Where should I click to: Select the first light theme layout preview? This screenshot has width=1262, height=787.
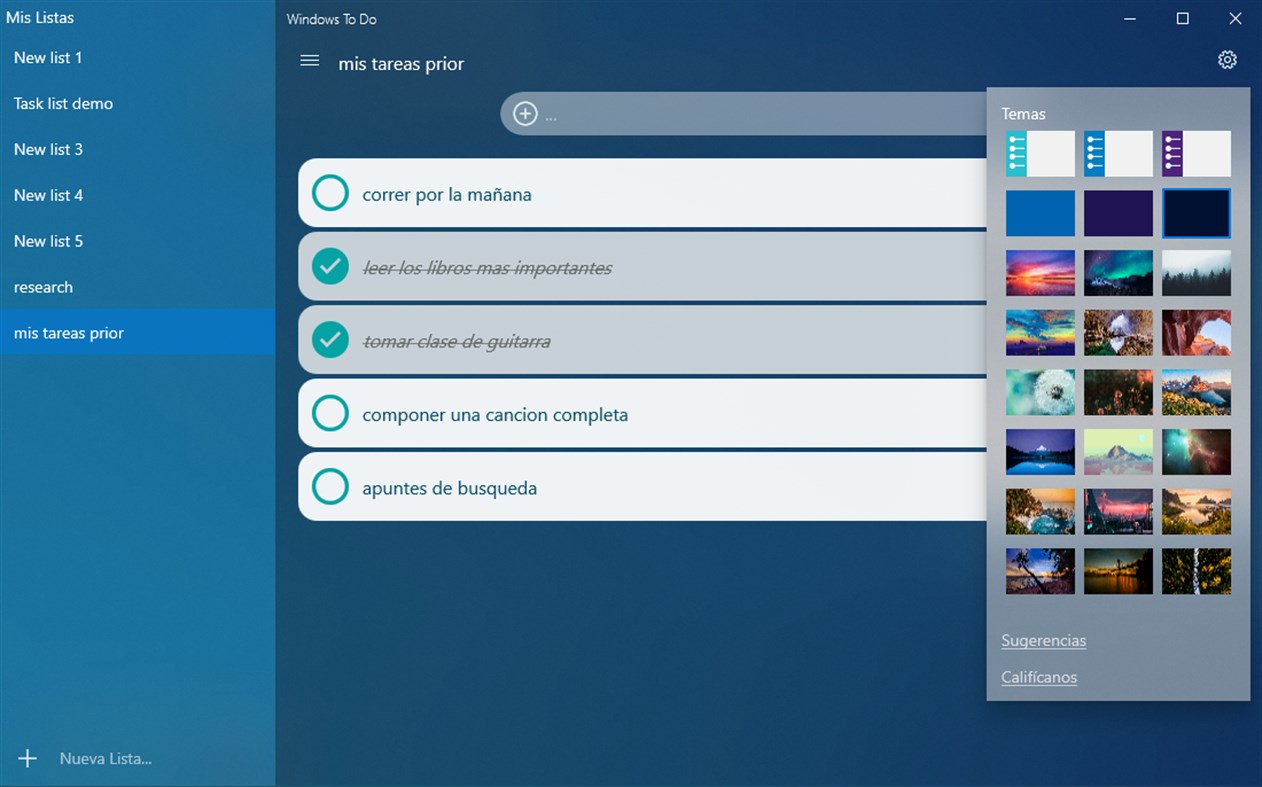(1040, 153)
